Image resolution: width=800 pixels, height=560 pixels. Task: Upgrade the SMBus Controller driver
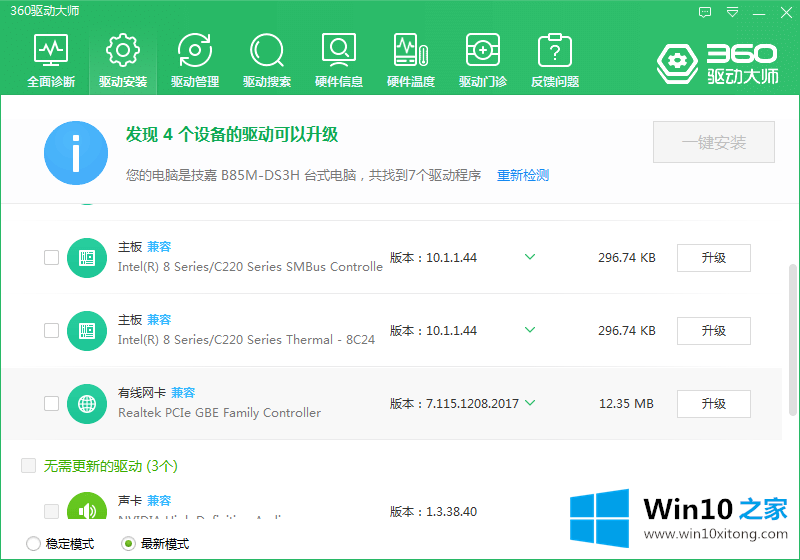[x=714, y=258]
